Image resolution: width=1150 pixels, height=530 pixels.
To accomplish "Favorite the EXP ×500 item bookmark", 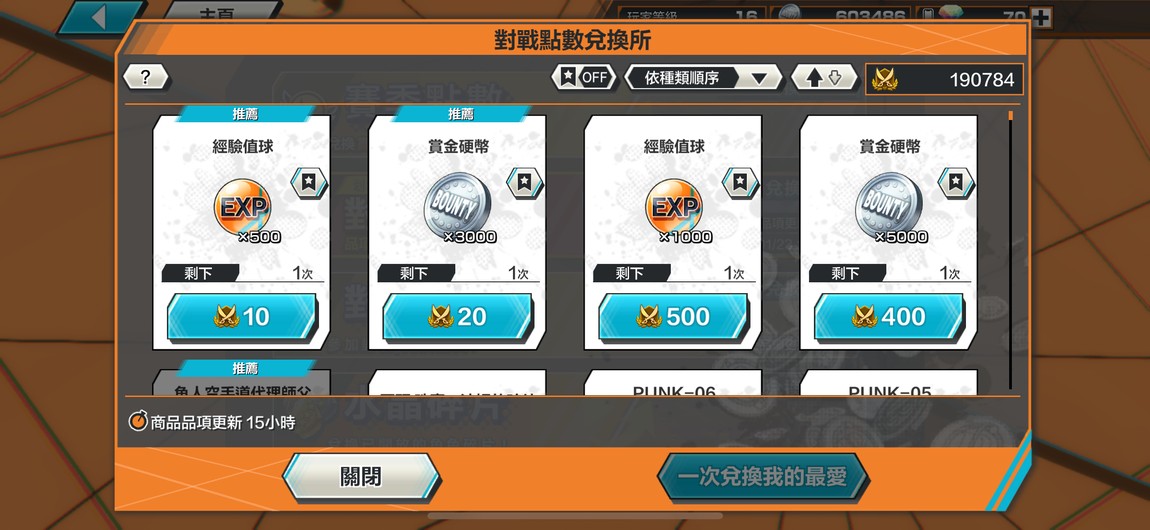I will (309, 183).
